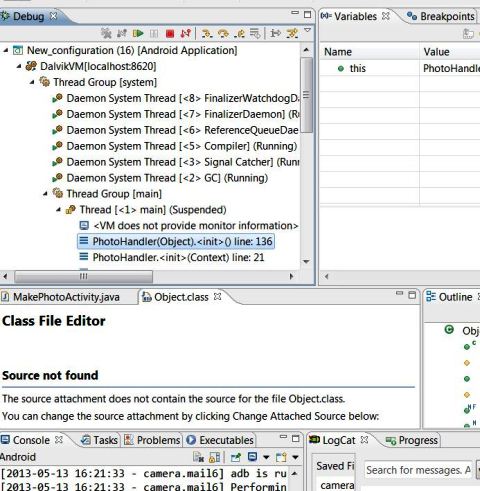480x491 pixels.
Task: Open the Open Console dropdown arrow
Action: (295, 457)
